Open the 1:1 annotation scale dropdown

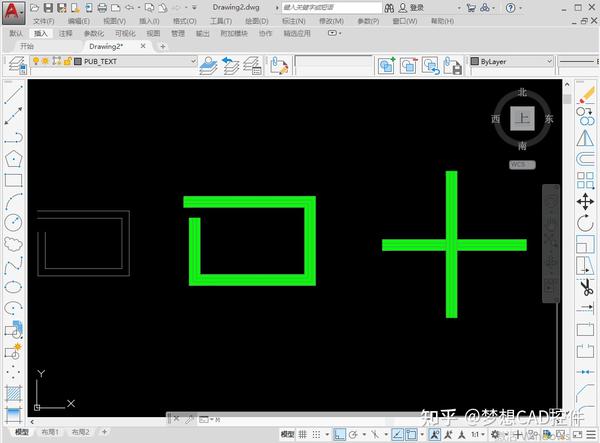pyautogui.click(x=478, y=434)
